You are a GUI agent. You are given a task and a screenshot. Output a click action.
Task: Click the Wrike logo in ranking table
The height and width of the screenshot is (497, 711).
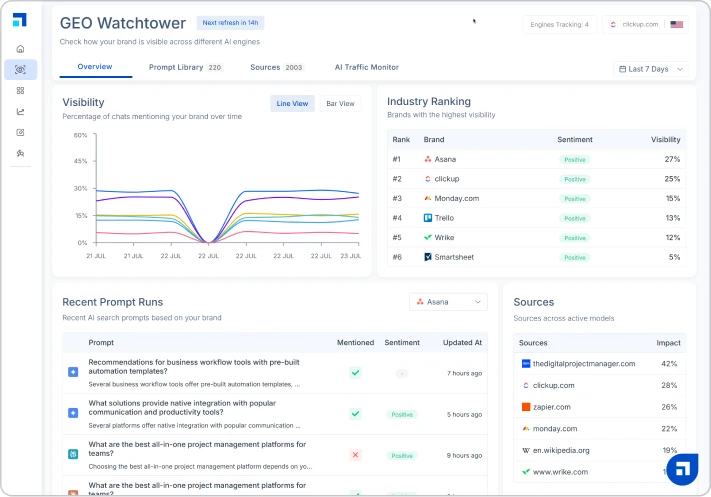coord(428,237)
